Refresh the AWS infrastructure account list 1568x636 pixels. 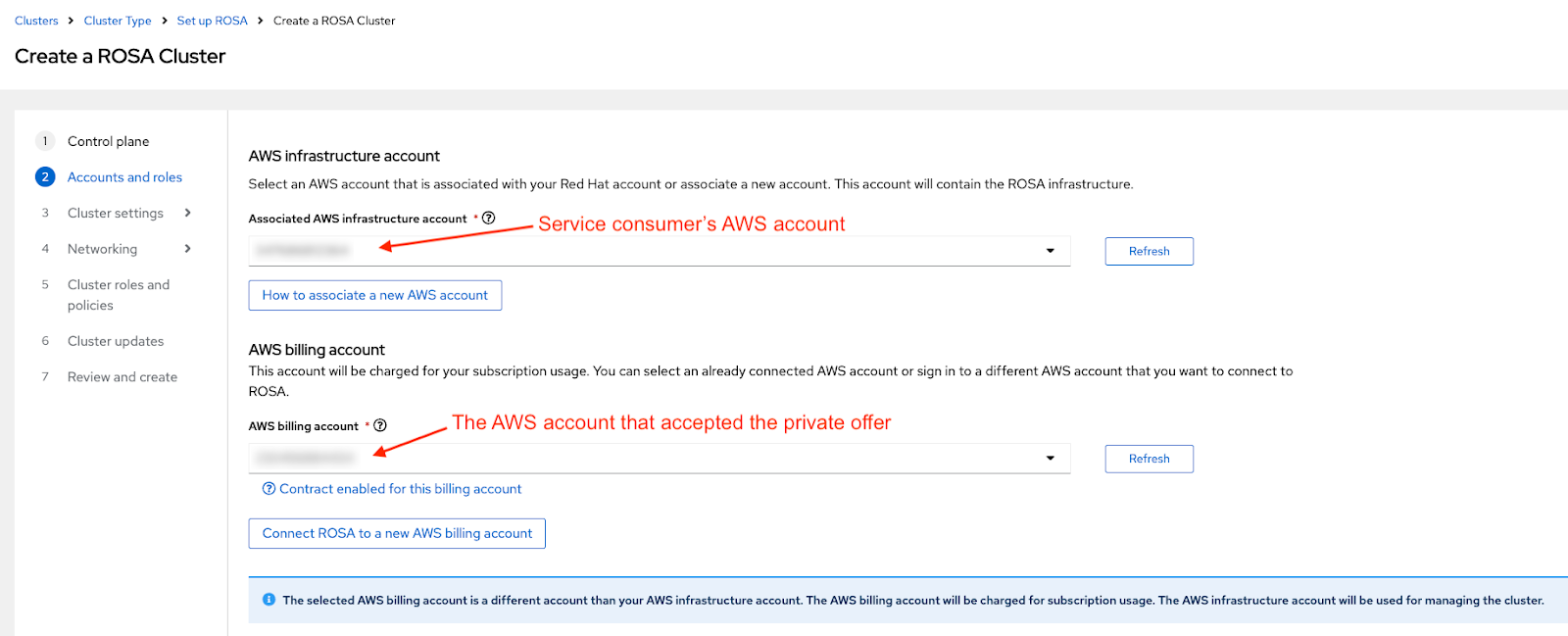point(1149,251)
